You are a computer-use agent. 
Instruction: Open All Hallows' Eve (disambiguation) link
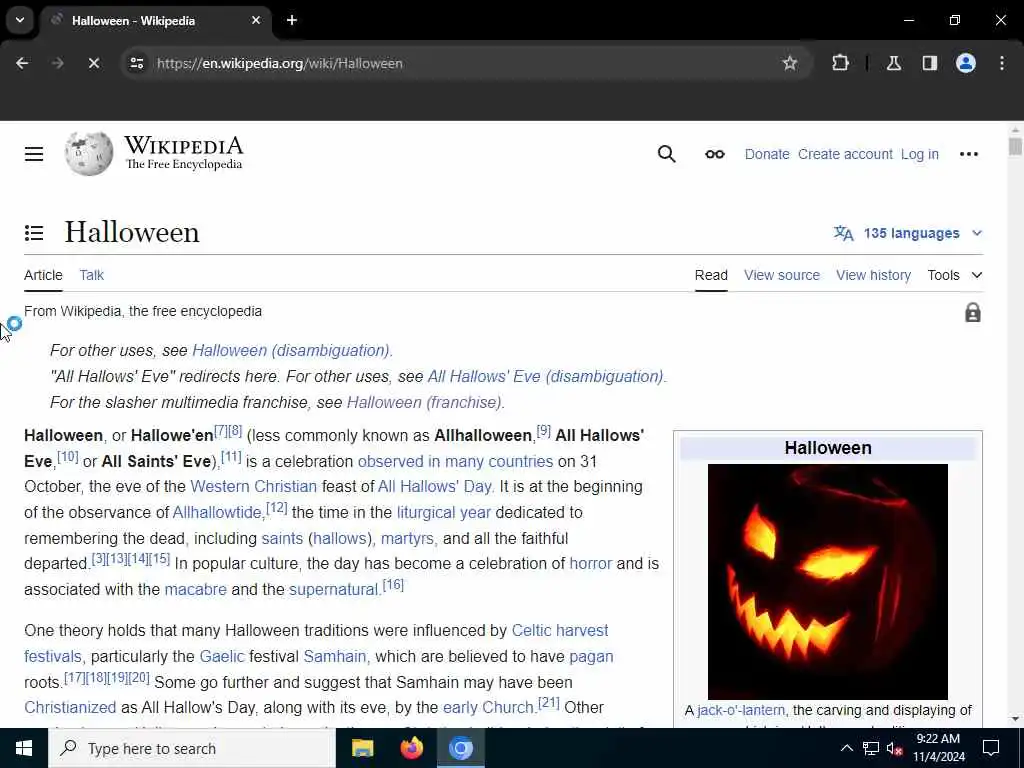tap(545, 376)
